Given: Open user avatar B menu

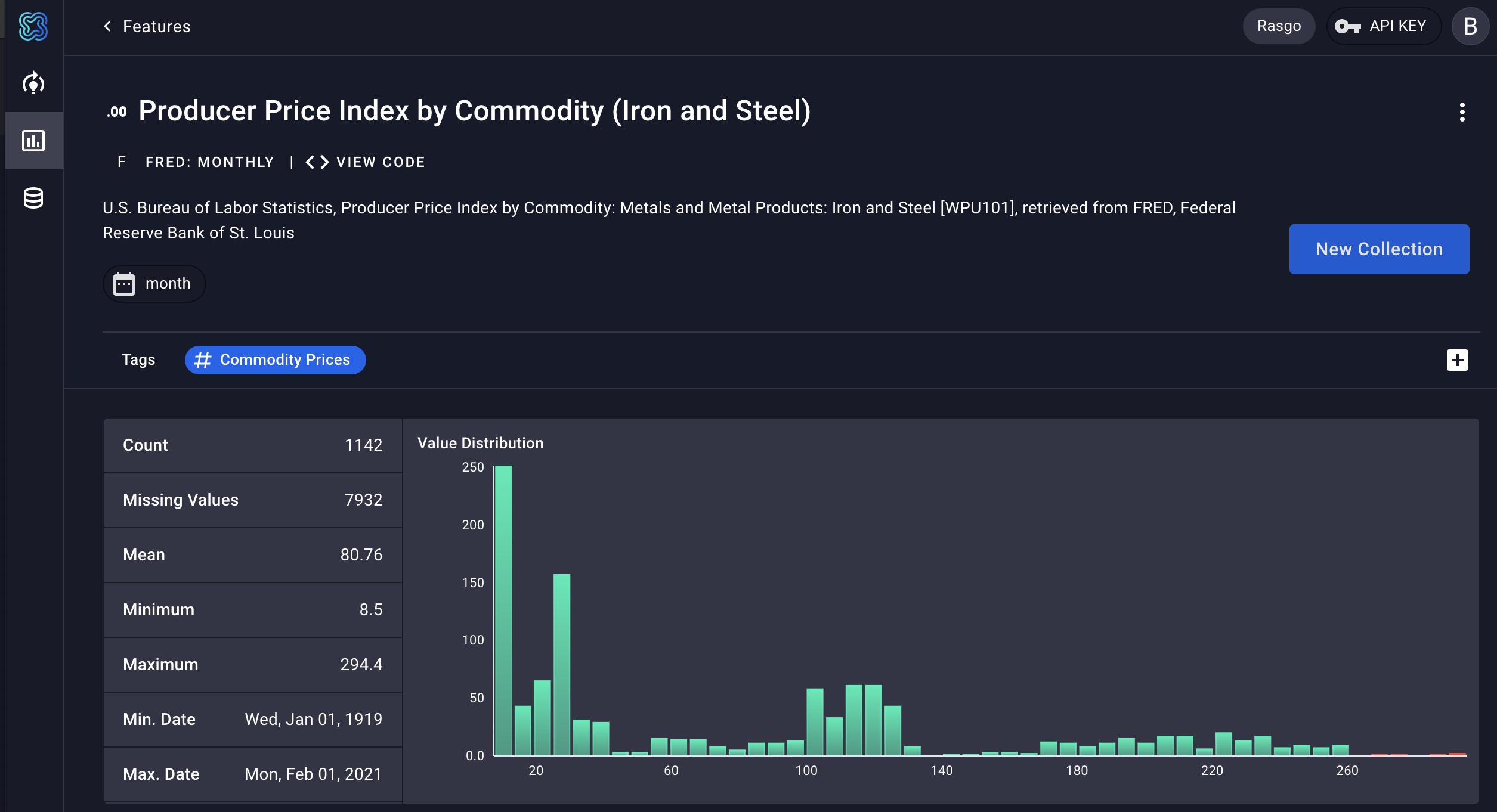Looking at the screenshot, I should pyautogui.click(x=1470, y=26).
